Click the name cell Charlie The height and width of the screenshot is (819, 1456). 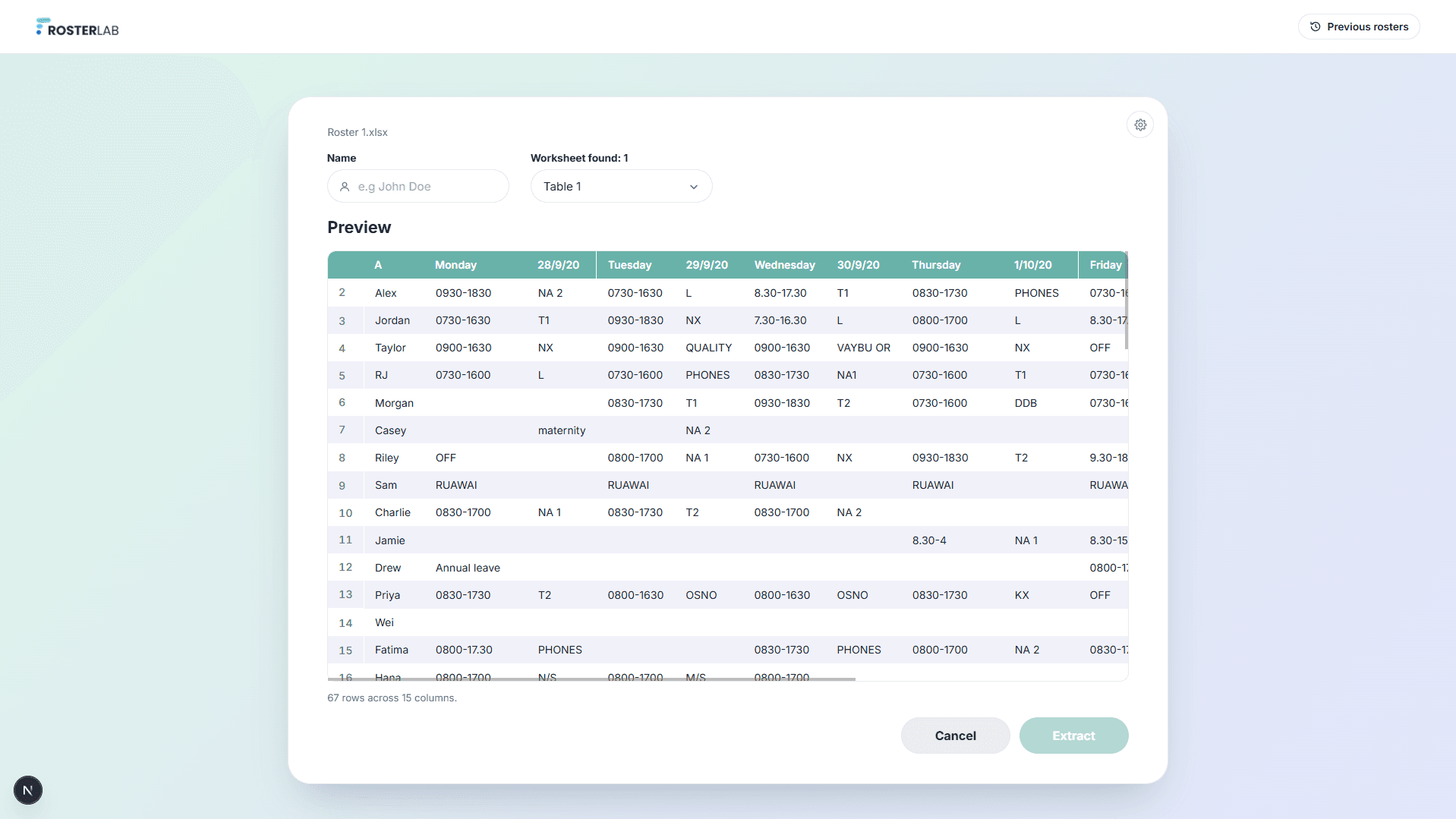tap(392, 512)
